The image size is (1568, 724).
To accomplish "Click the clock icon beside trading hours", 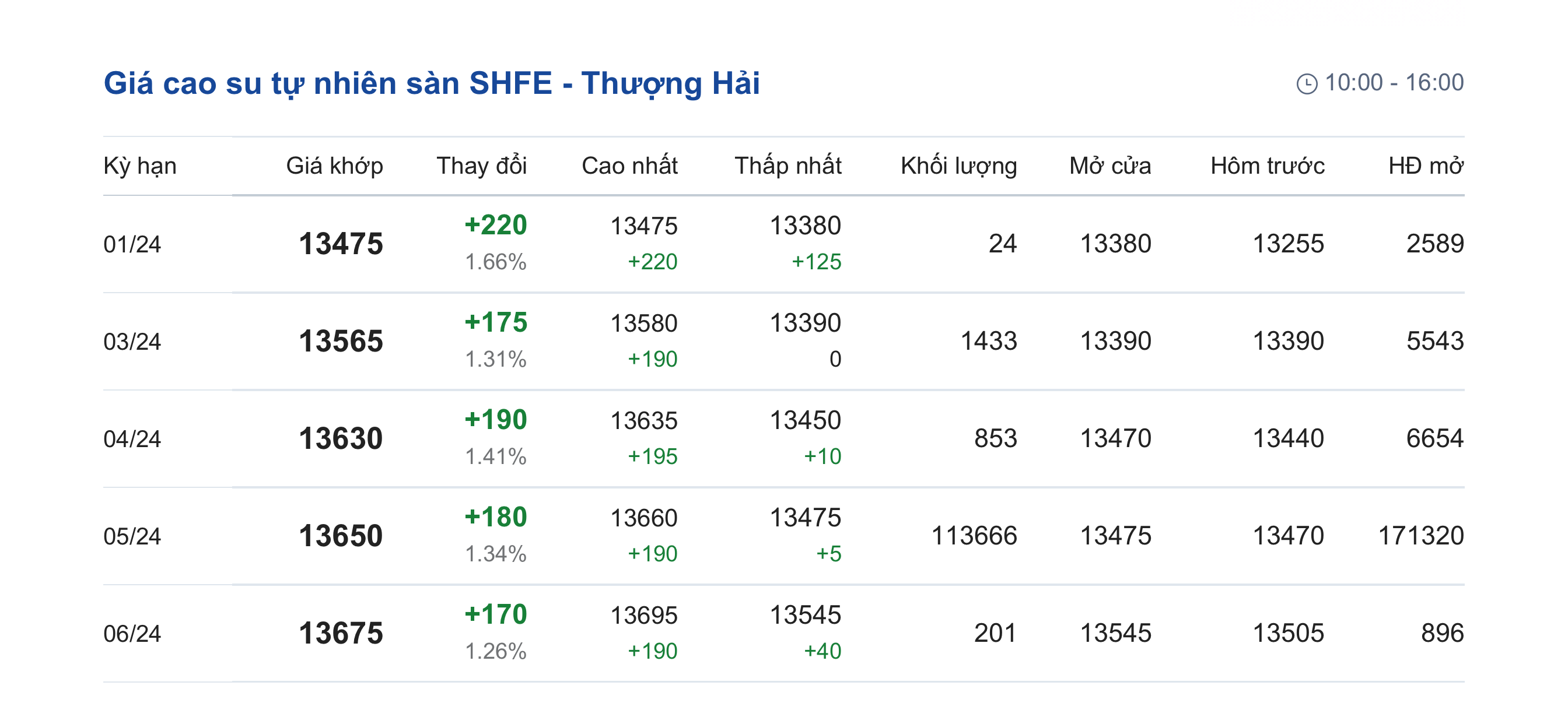I will click(x=1306, y=83).
